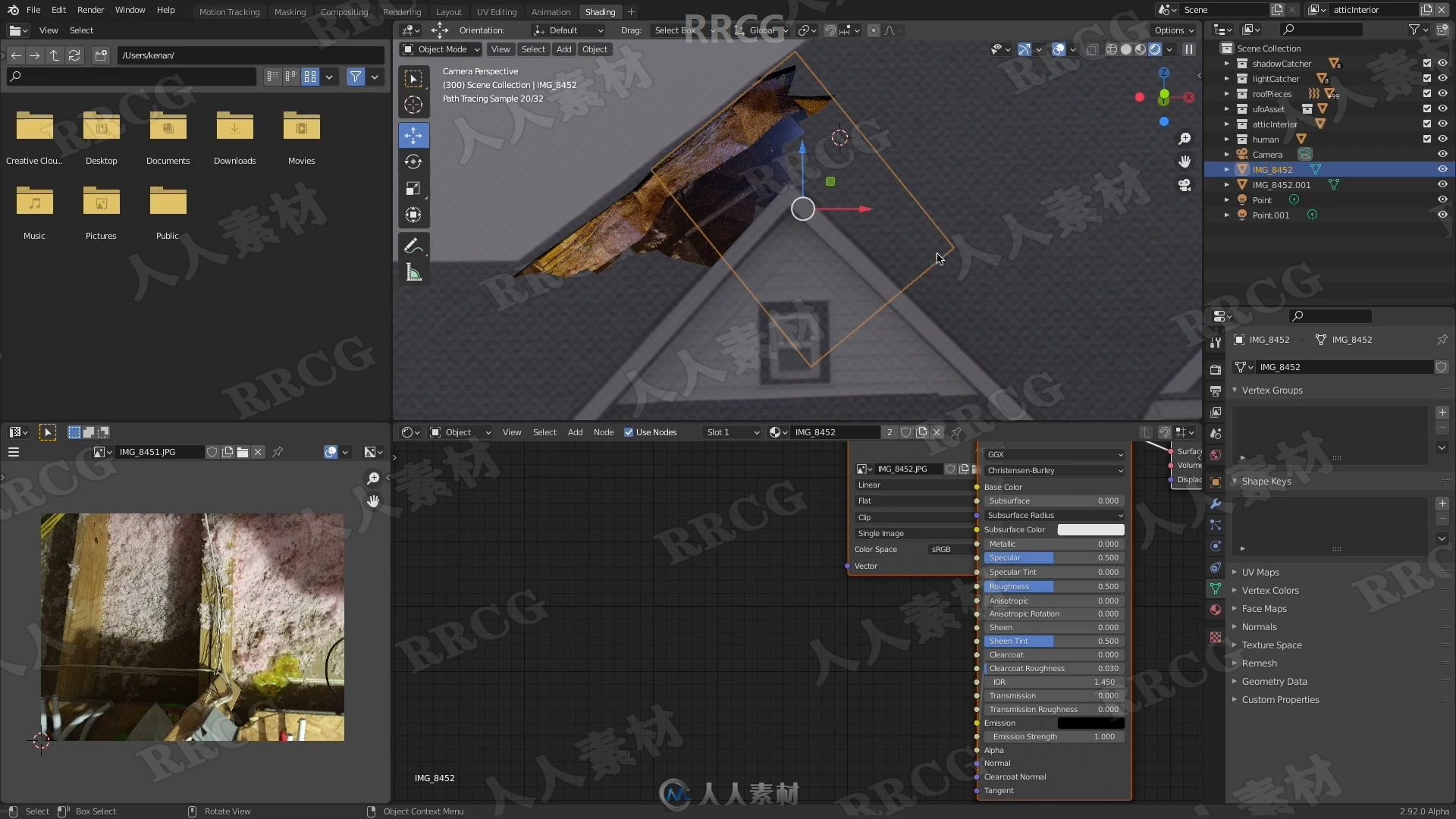This screenshot has height=819, width=1456.
Task: Open the Pictures folder
Action: click(x=101, y=212)
